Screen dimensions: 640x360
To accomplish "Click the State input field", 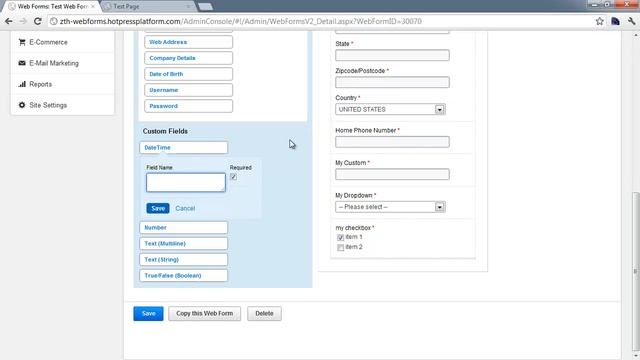I will tap(392, 55).
